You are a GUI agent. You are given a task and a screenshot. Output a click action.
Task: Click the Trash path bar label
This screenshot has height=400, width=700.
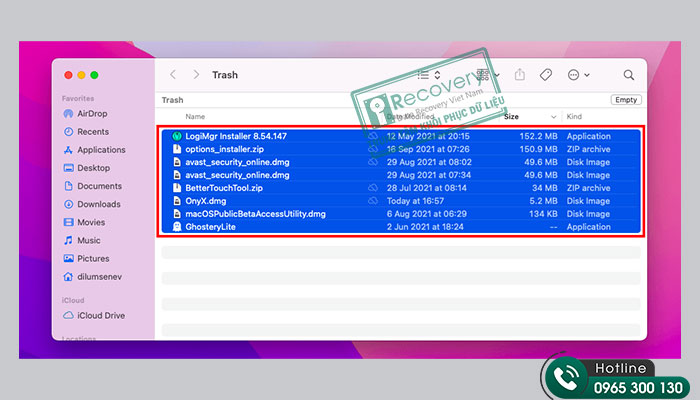click(172, 100)
